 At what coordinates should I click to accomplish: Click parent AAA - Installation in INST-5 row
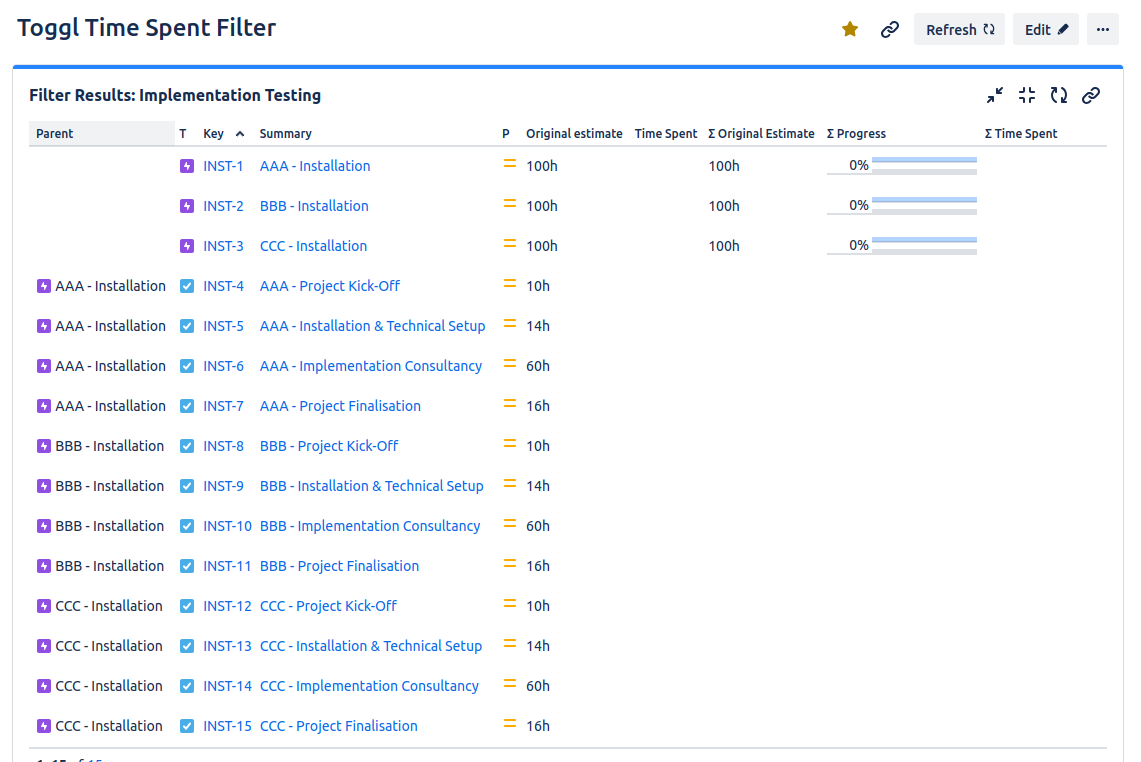pos(111,326)
